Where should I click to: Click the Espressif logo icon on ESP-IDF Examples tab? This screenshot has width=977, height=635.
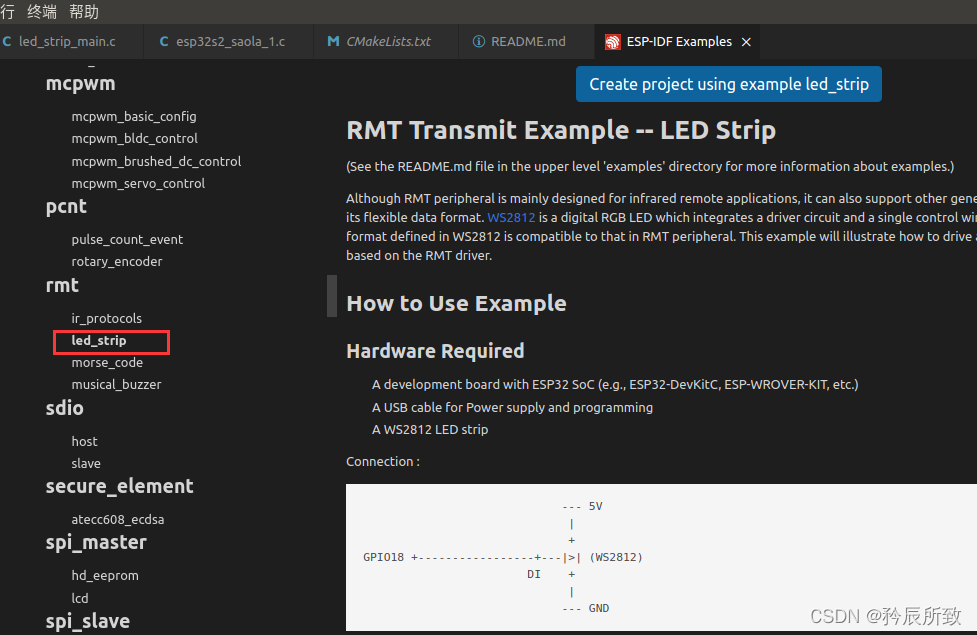tap(613, 42)
